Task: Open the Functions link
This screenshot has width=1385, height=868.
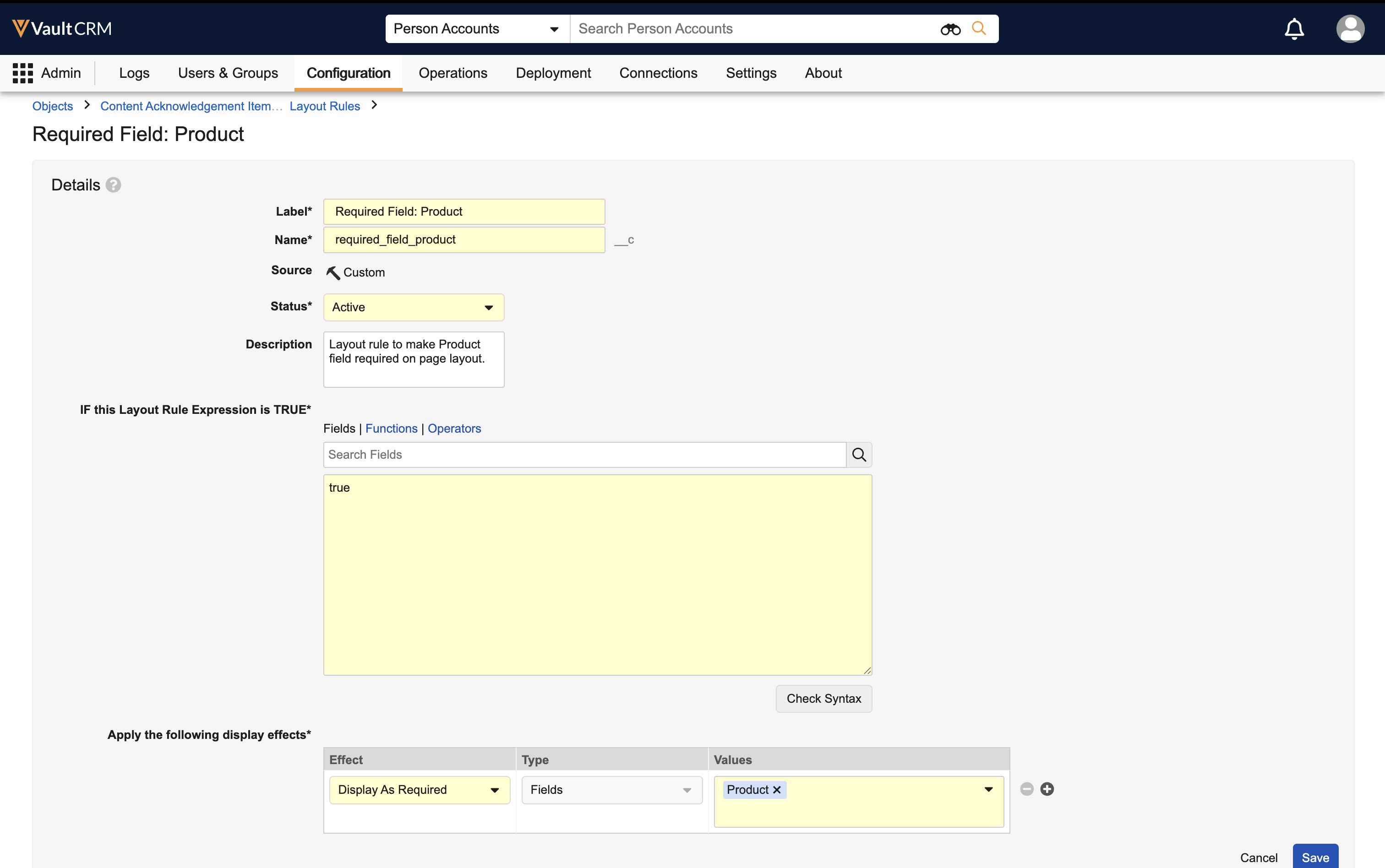Action: pyautogui.click(x=391, y=428)
